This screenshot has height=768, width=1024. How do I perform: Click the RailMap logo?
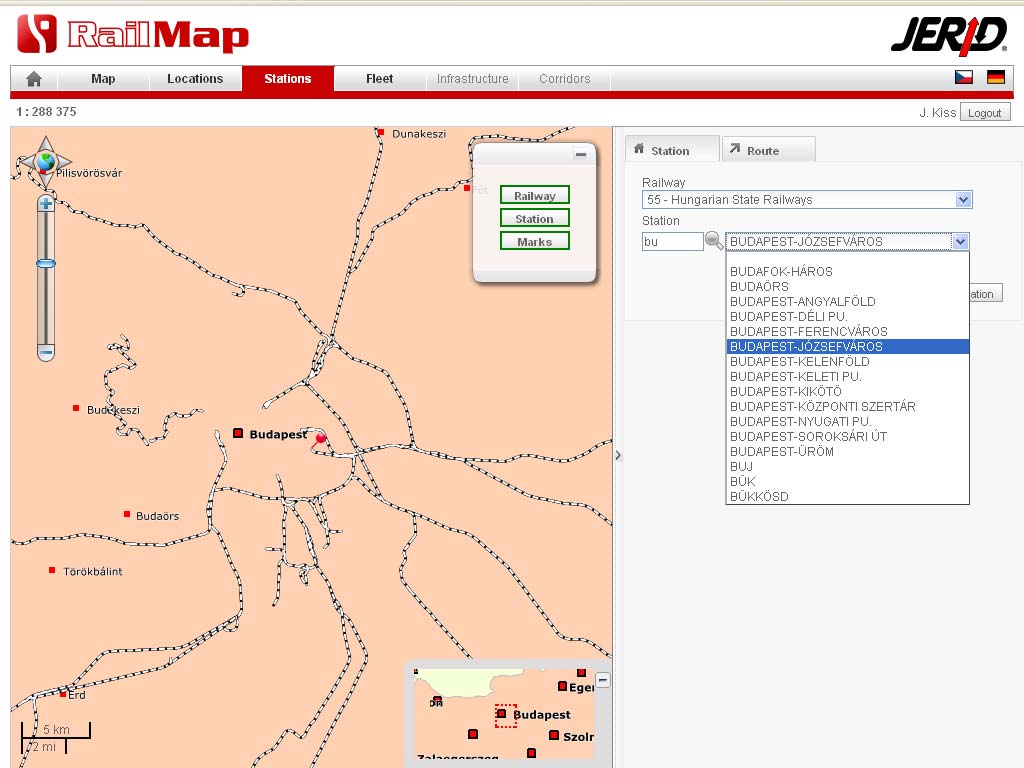pos(133,34)
